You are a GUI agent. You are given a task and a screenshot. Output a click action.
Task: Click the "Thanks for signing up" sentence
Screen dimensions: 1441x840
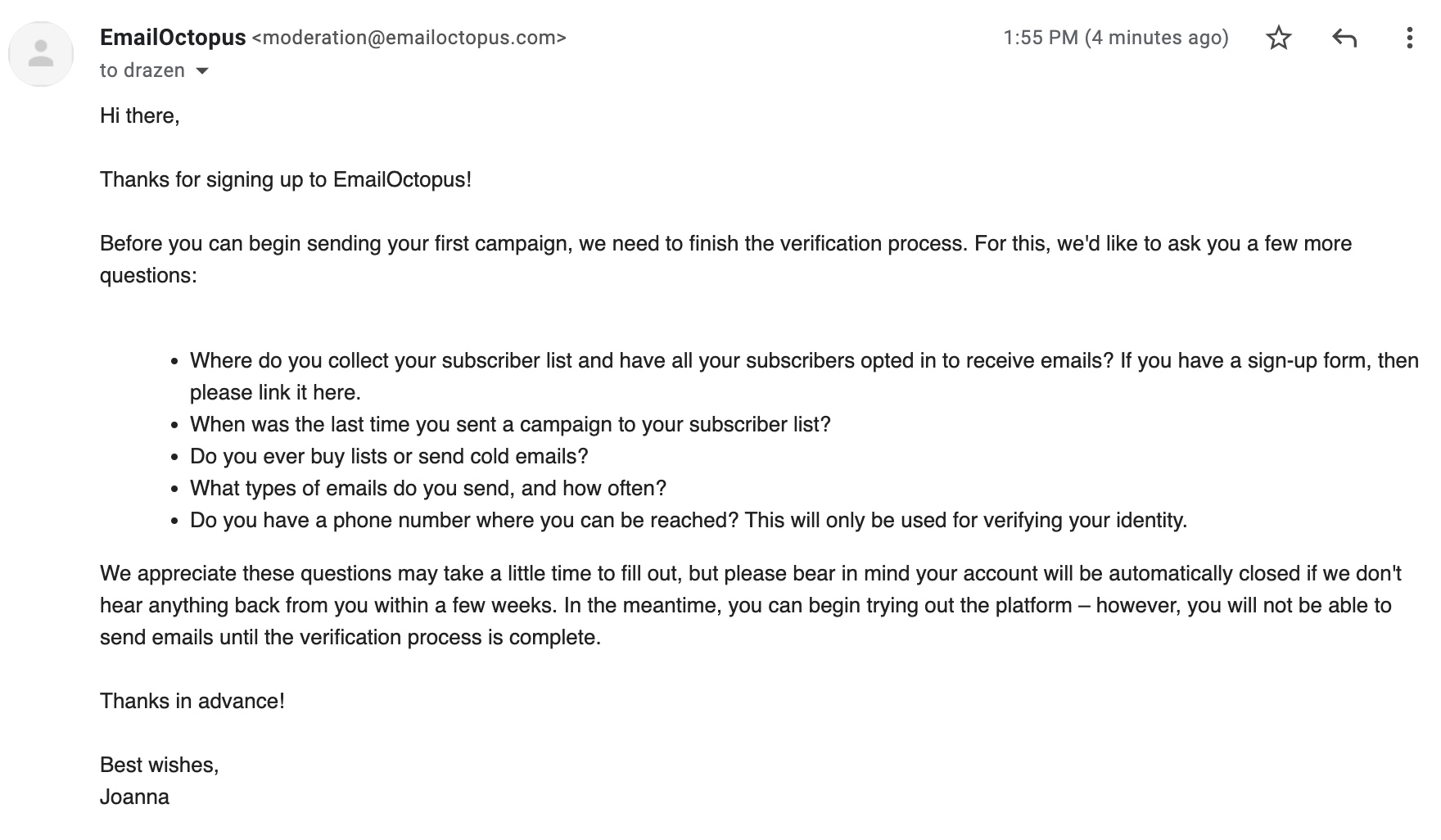pyautogui.click(x=285, y=179)
